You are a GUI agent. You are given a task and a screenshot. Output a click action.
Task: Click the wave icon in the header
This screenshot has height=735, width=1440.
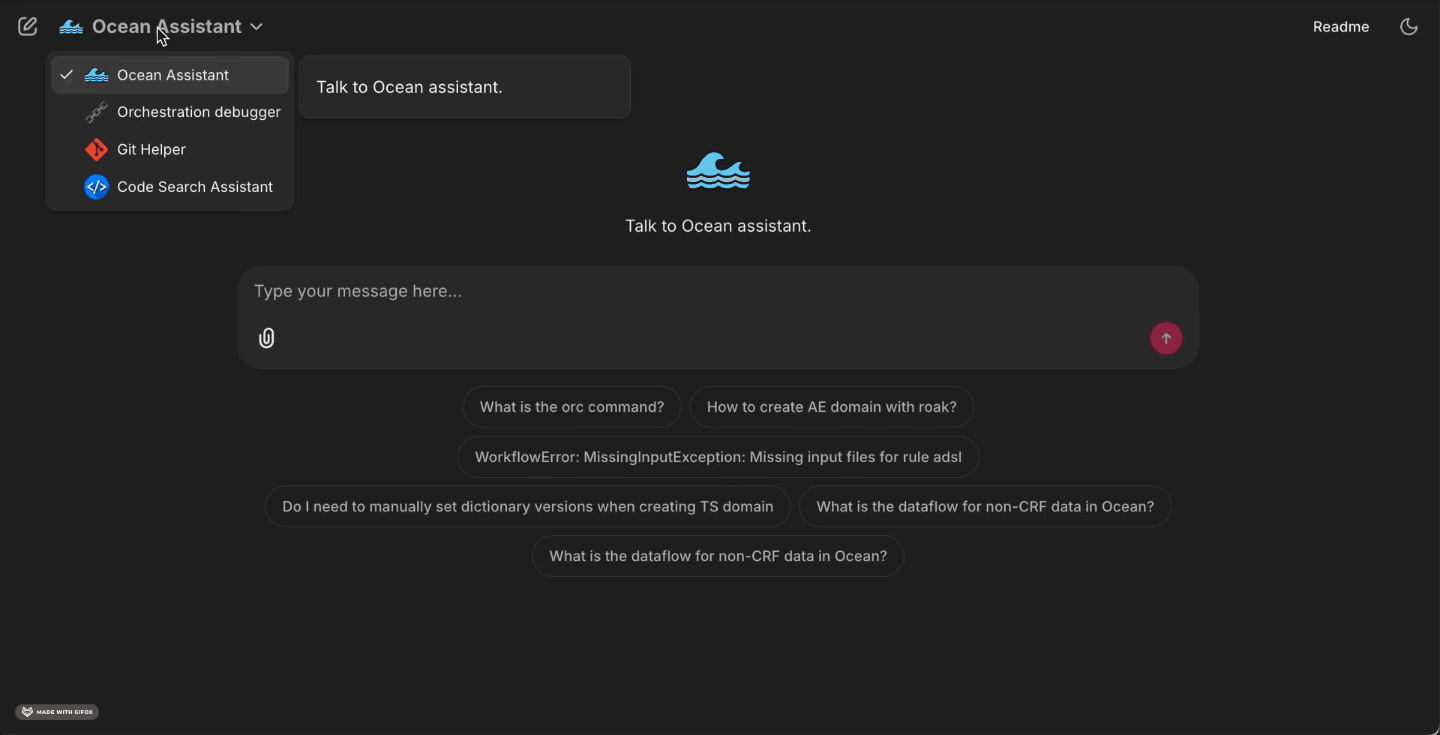71,27
